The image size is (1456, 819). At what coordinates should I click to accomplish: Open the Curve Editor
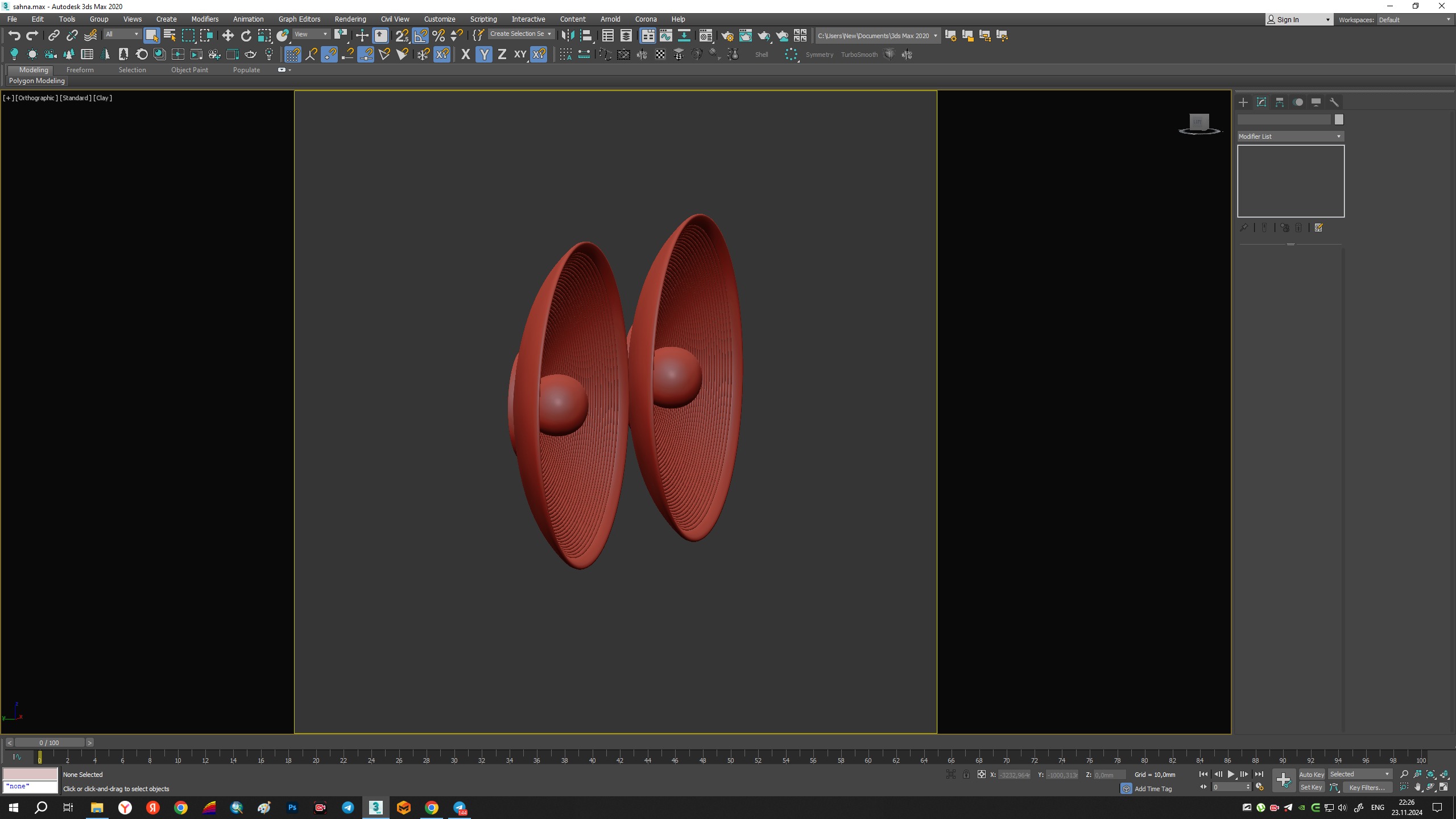tap(665, 36)
